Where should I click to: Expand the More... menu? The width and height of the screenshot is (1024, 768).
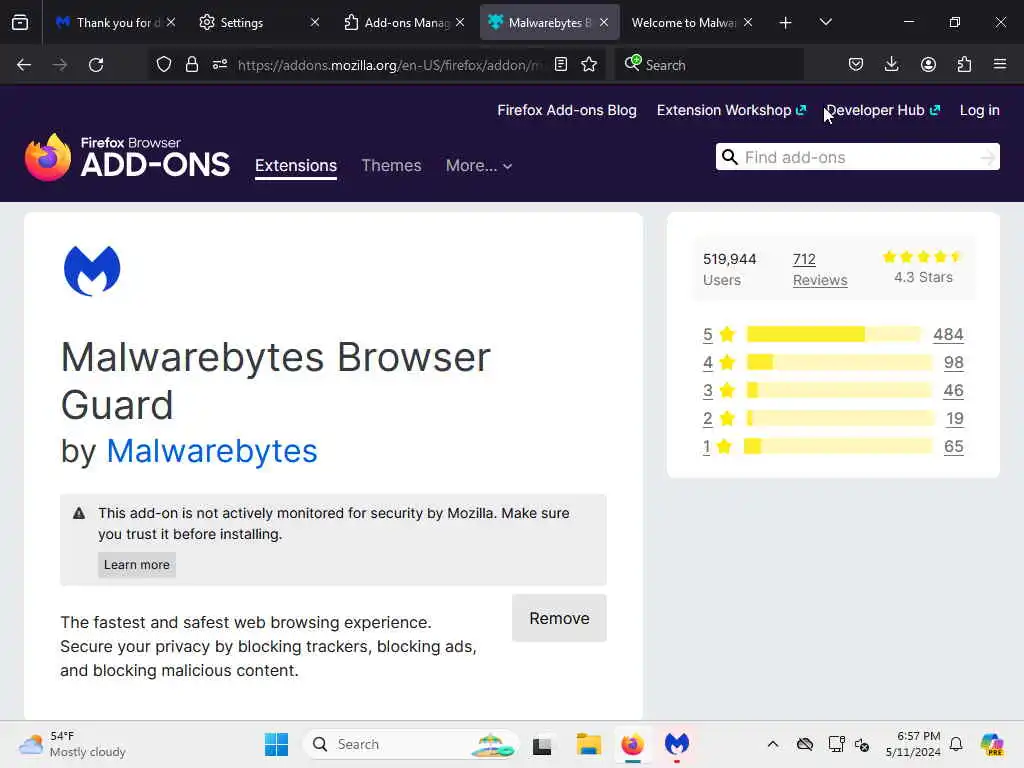(x=479, y=166)
